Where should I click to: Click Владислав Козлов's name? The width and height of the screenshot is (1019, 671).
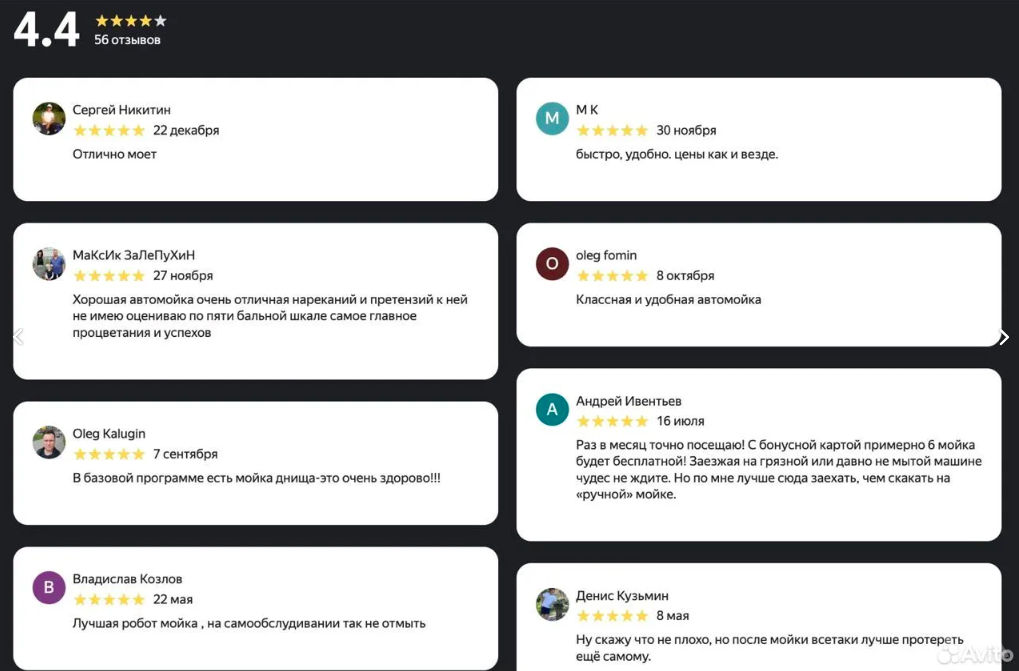click(x=127, y=579)
